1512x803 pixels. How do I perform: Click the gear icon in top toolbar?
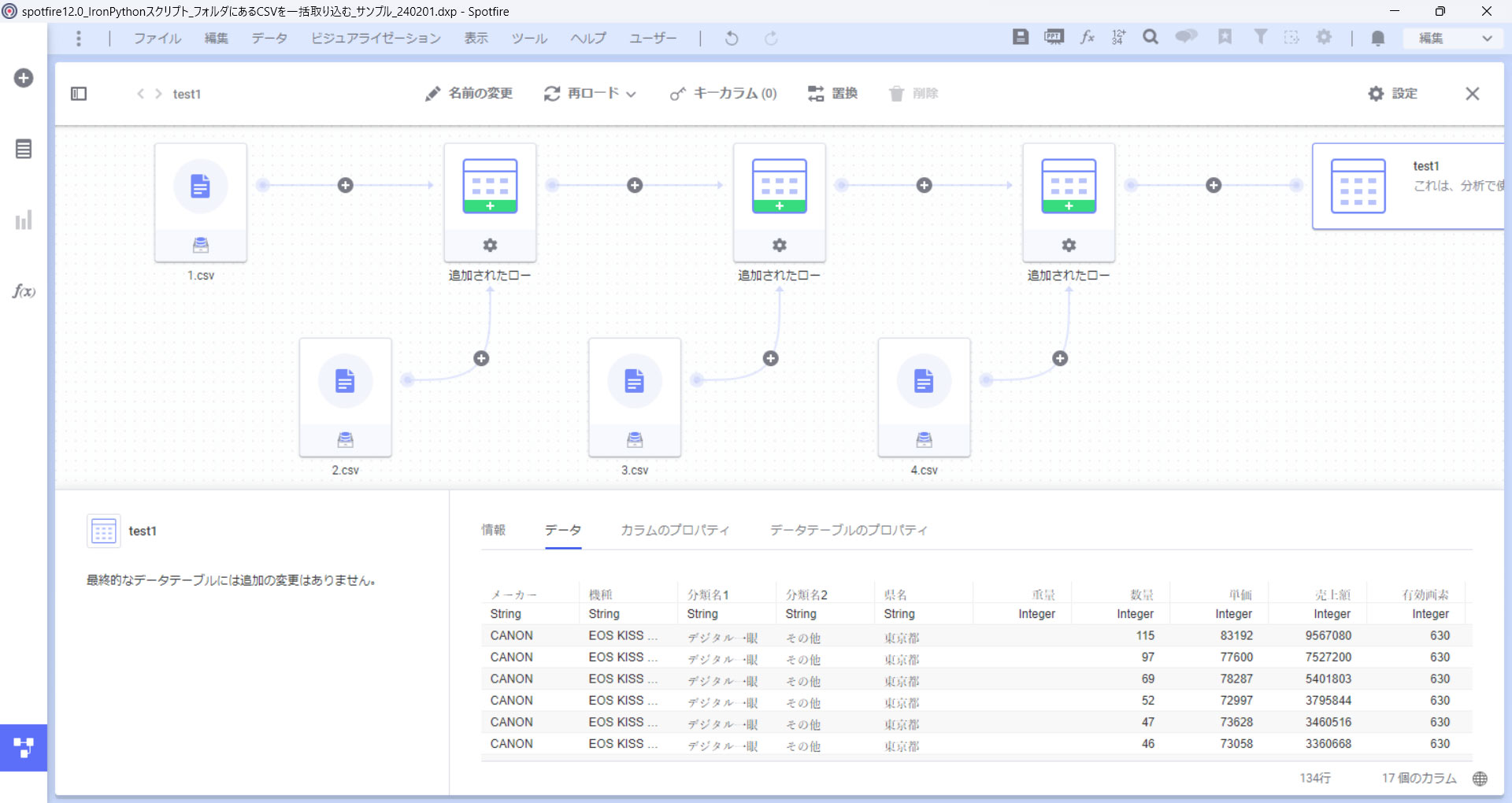click(x=1325, y=37)
